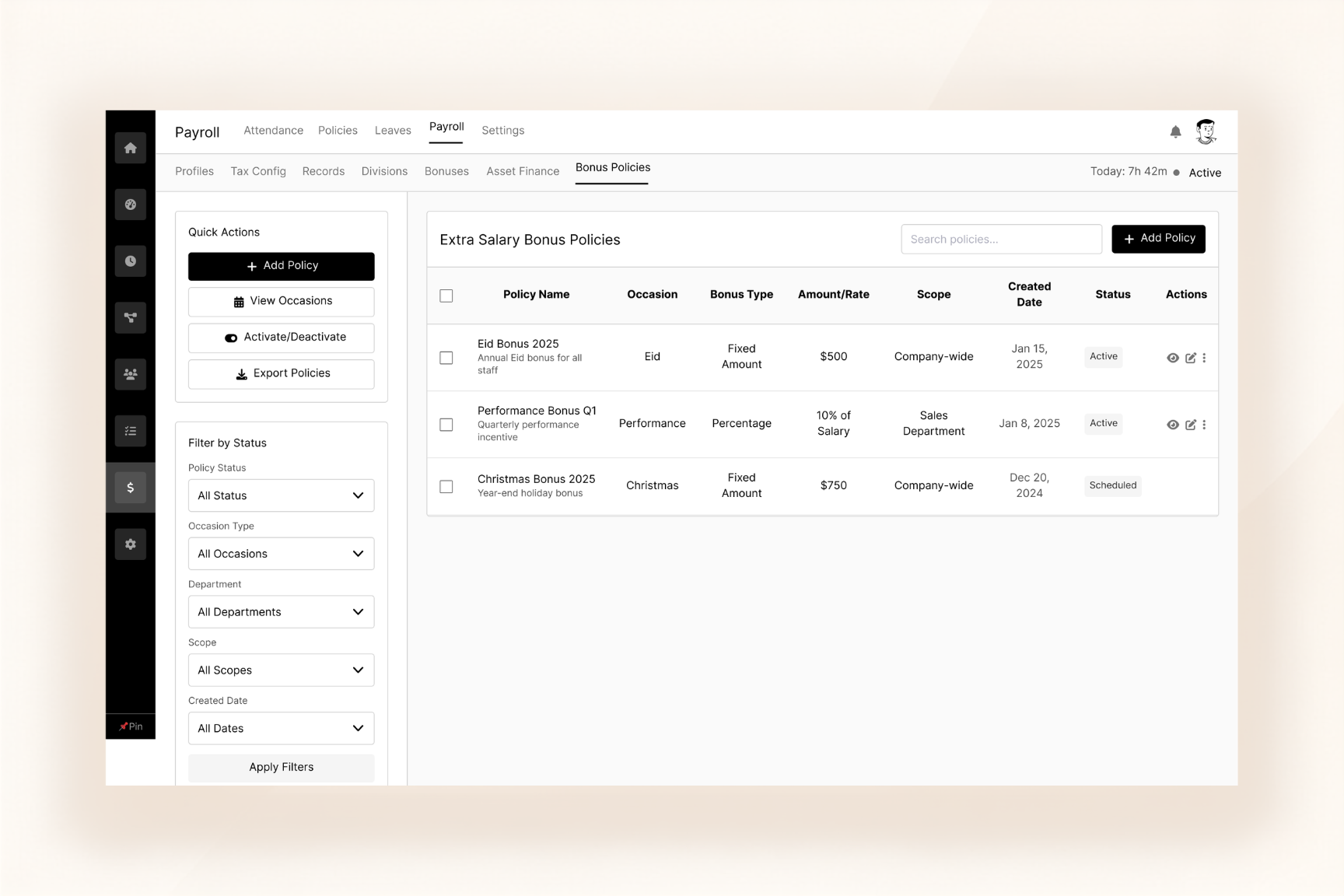
Task: Switch to the Attendance top tab
Action: tap(273, 131)
